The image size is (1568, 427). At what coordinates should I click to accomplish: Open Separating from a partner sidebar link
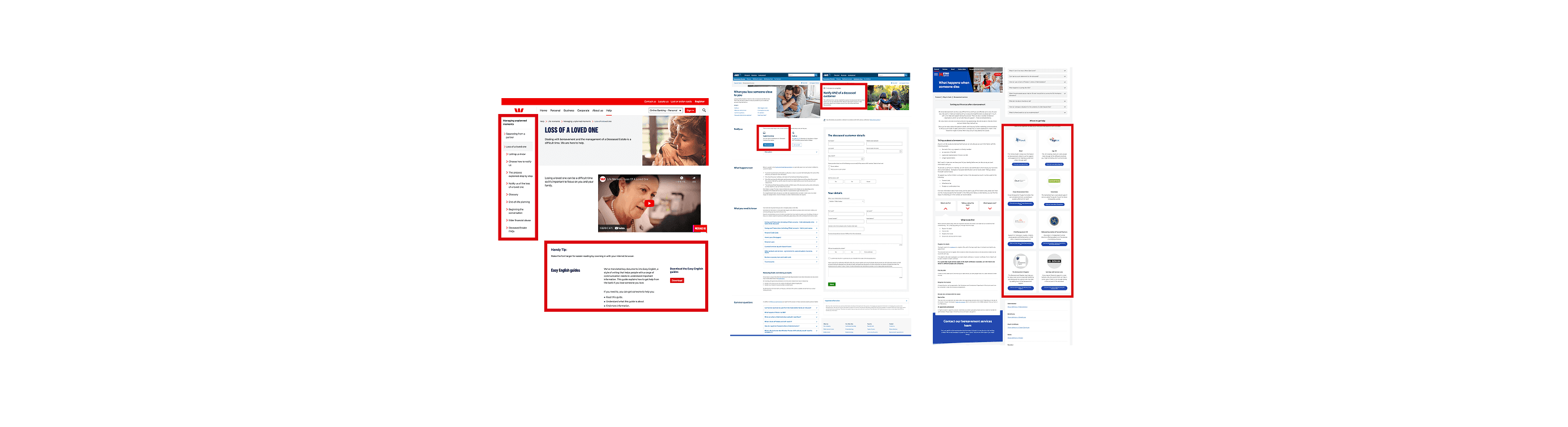pyautogui.click(x=516, y=135)
